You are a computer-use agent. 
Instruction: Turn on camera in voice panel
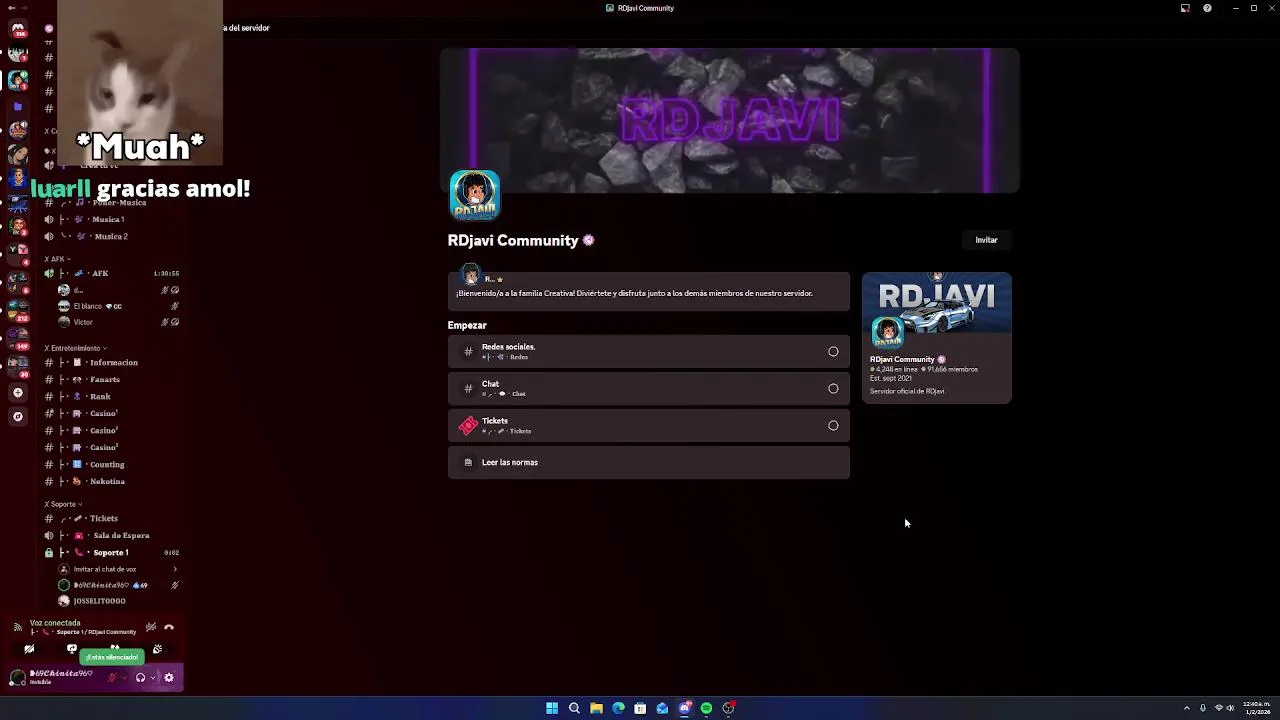click(x=29, y=649)
